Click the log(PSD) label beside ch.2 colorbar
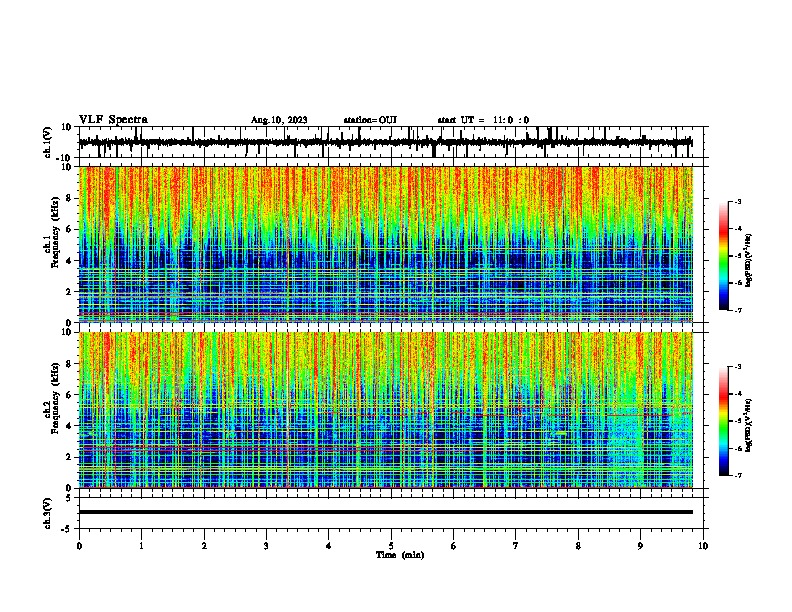792x612 pixels. coord(749,425)
